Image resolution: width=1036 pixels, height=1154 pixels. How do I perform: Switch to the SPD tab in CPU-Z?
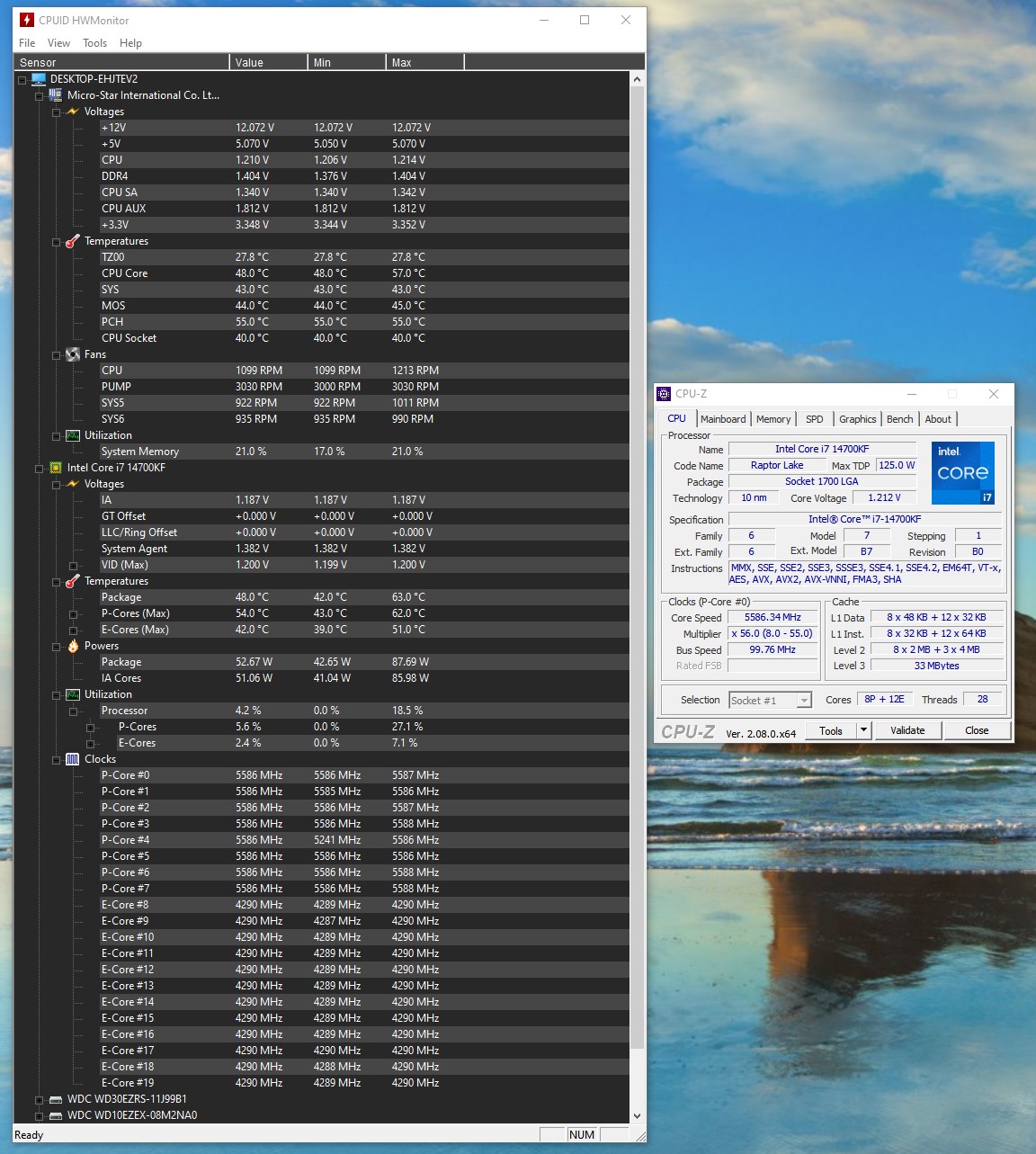(815, 419)
